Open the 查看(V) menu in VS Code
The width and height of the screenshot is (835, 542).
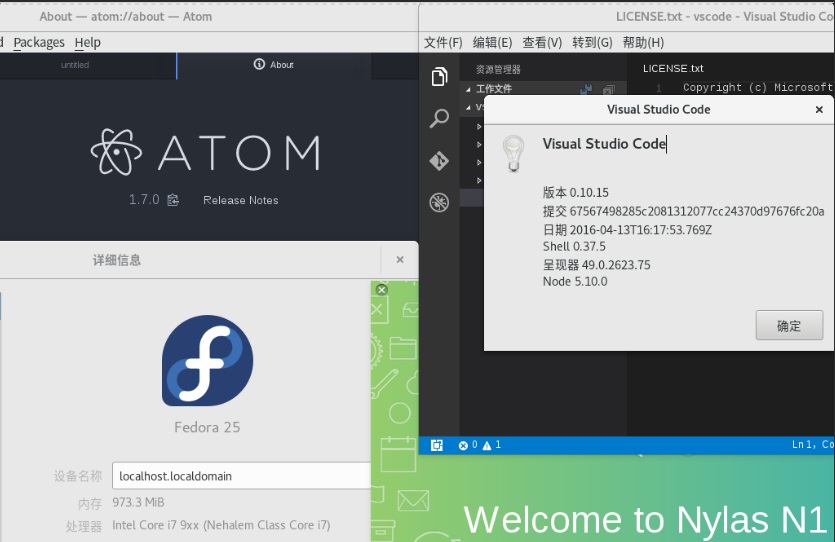(542, 43)
